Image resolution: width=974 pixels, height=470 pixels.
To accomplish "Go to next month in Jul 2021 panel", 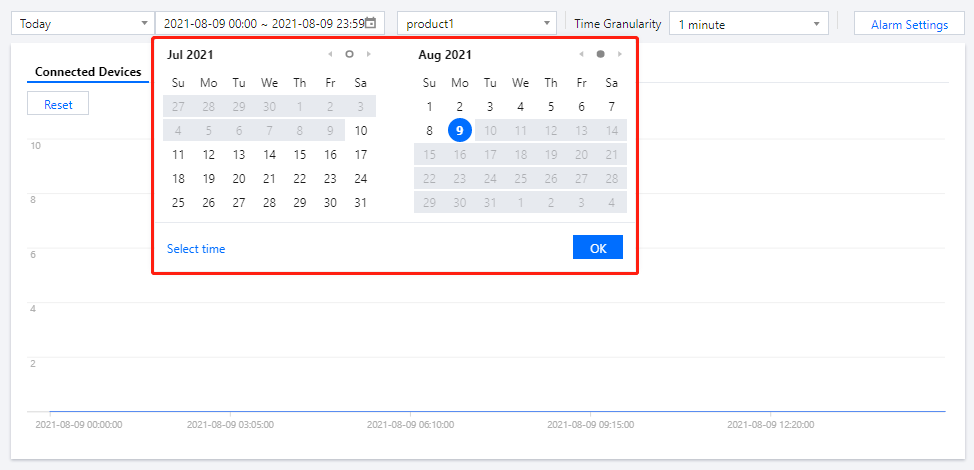I will click(368, 54).
